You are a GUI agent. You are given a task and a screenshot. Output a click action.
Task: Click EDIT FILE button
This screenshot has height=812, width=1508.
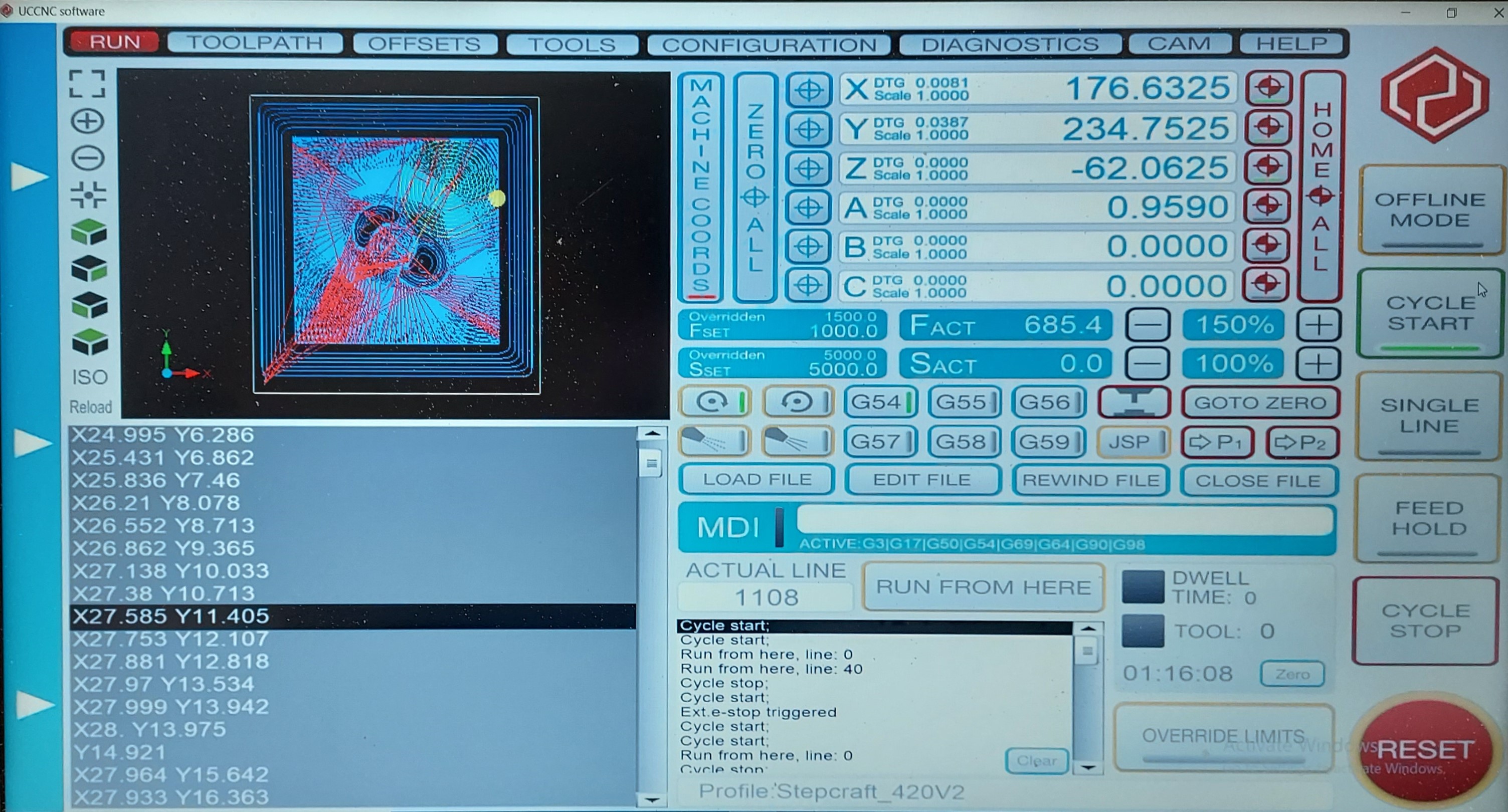click(922, 480)
